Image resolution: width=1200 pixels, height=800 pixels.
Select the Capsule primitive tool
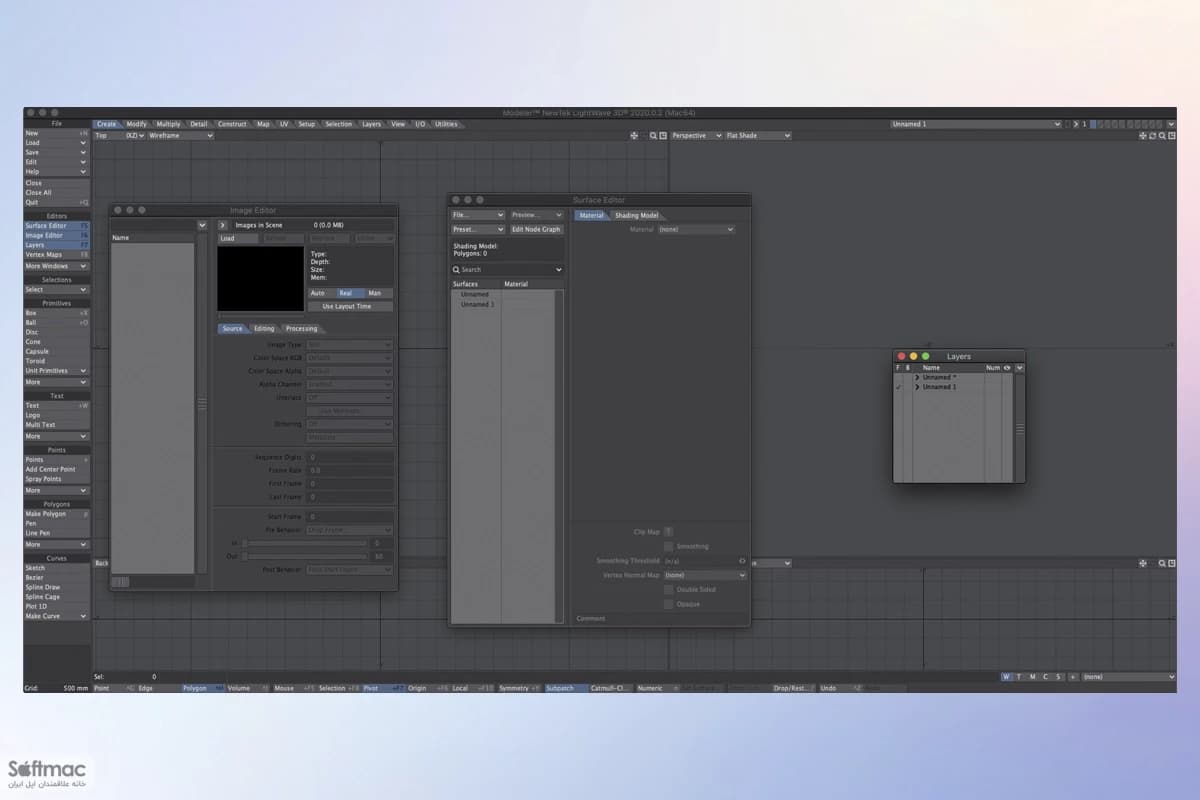click(56, 351)
